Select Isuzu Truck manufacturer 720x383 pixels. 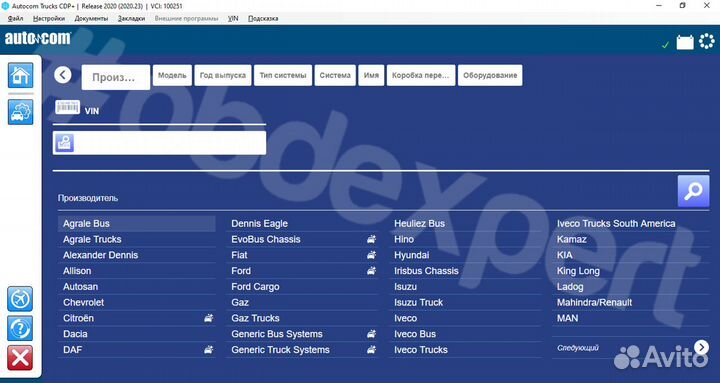(466, 302)
